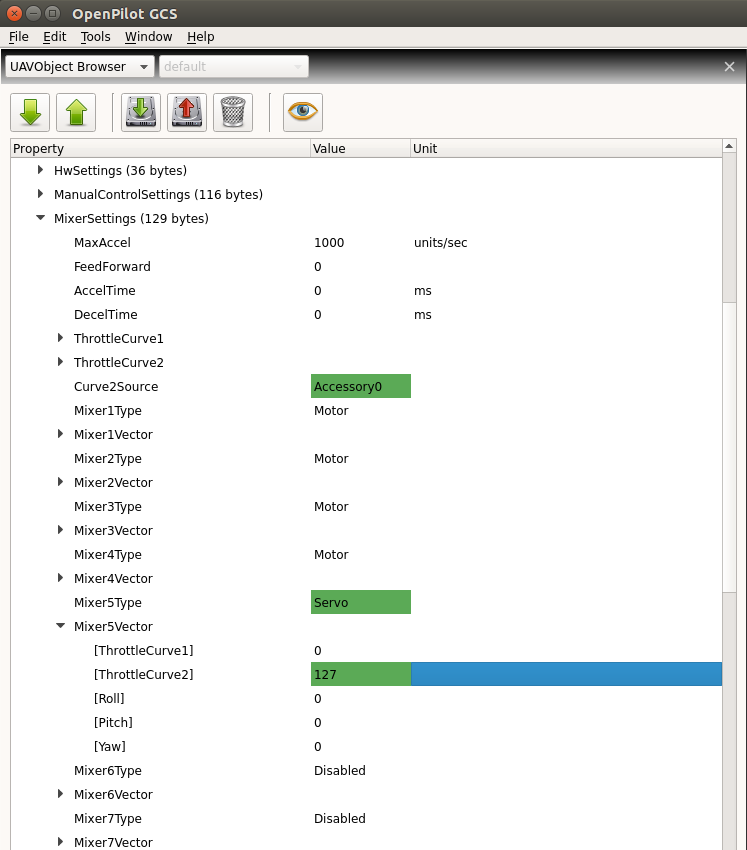Click the 127 value of [ThrottleCurve2]
Screen dimensions: 747x850
point(360,674)
